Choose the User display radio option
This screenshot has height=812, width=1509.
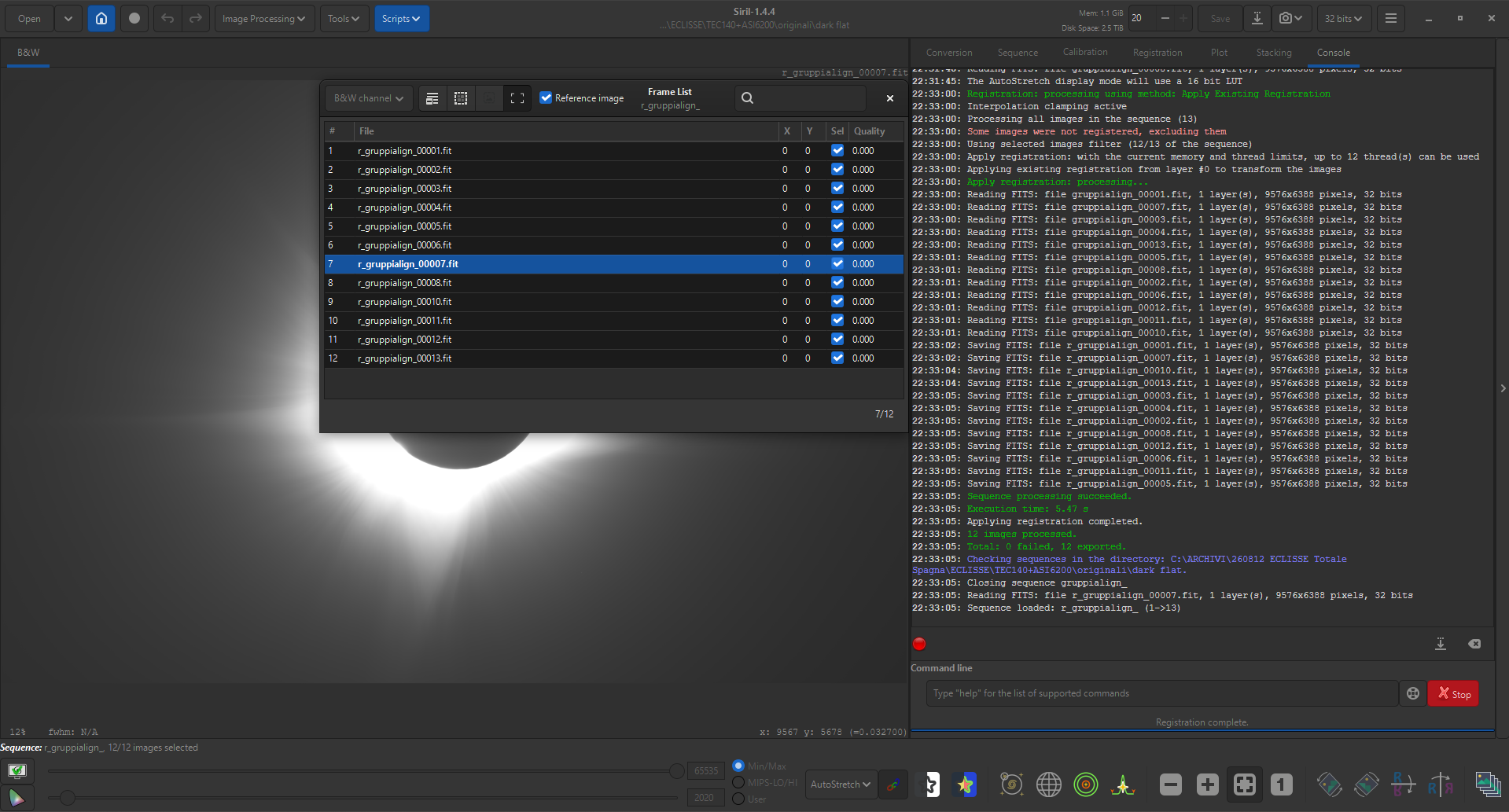[x=738, y=799]
